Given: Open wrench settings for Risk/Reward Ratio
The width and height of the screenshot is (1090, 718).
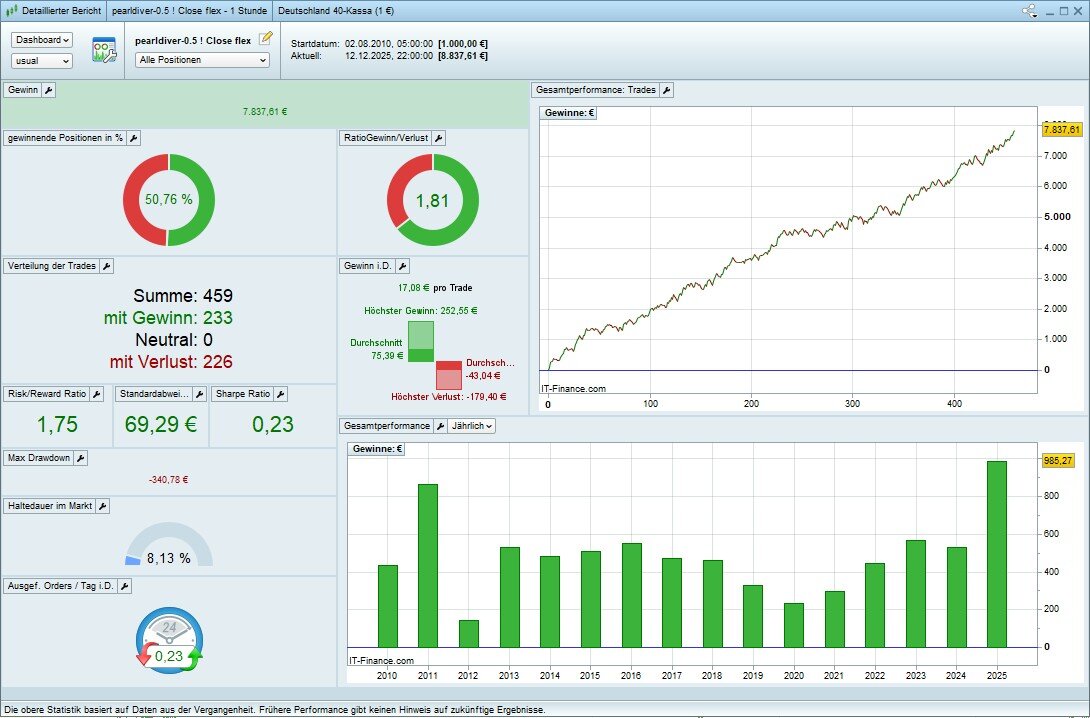Looking at the screenshot, I should pyautogui.click(x=97, y=394).
